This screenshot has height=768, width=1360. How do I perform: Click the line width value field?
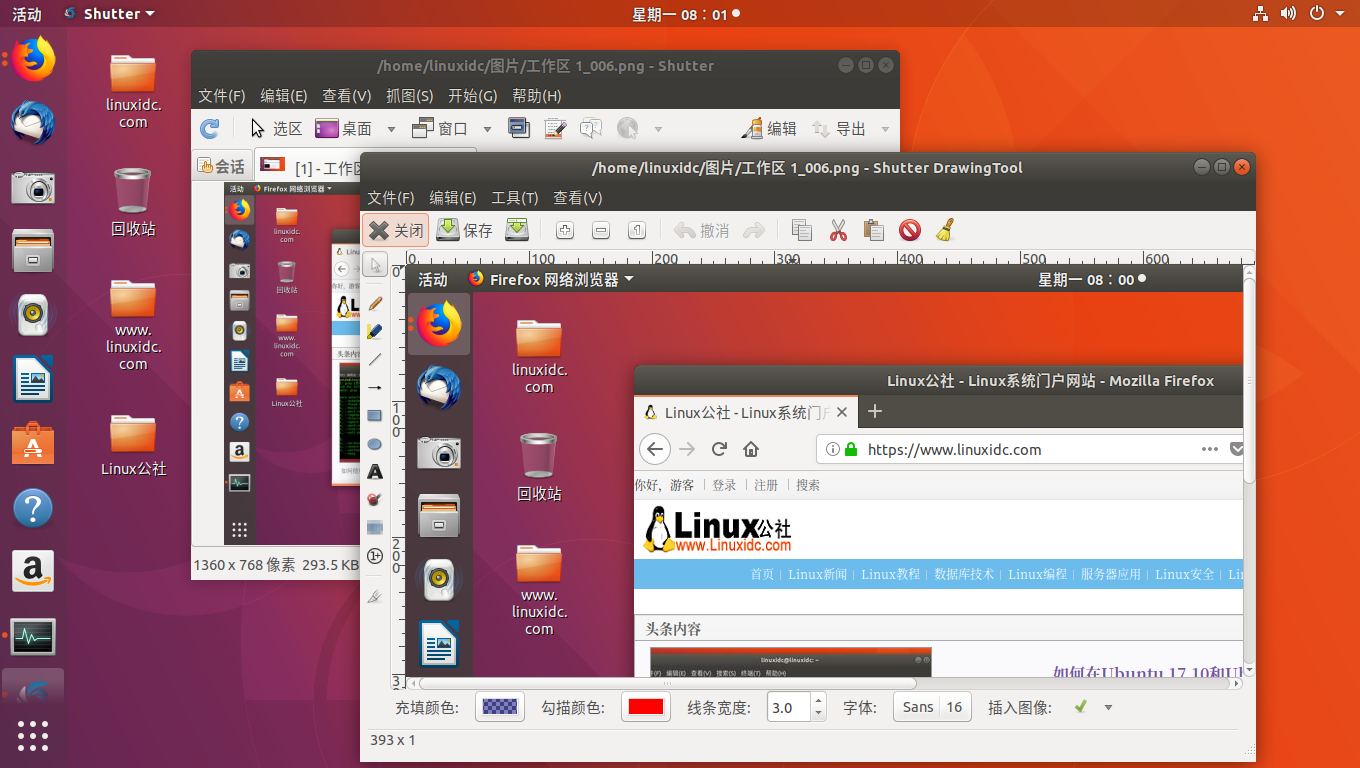click(x=789, y=707)
